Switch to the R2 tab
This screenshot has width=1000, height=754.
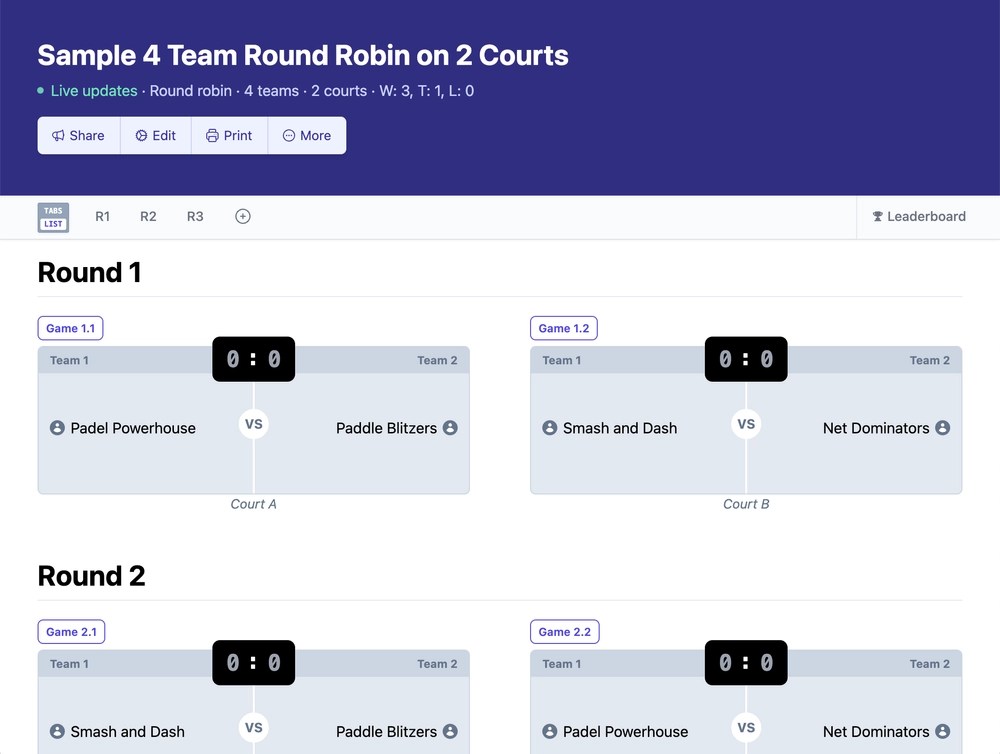tap(148, 216)
